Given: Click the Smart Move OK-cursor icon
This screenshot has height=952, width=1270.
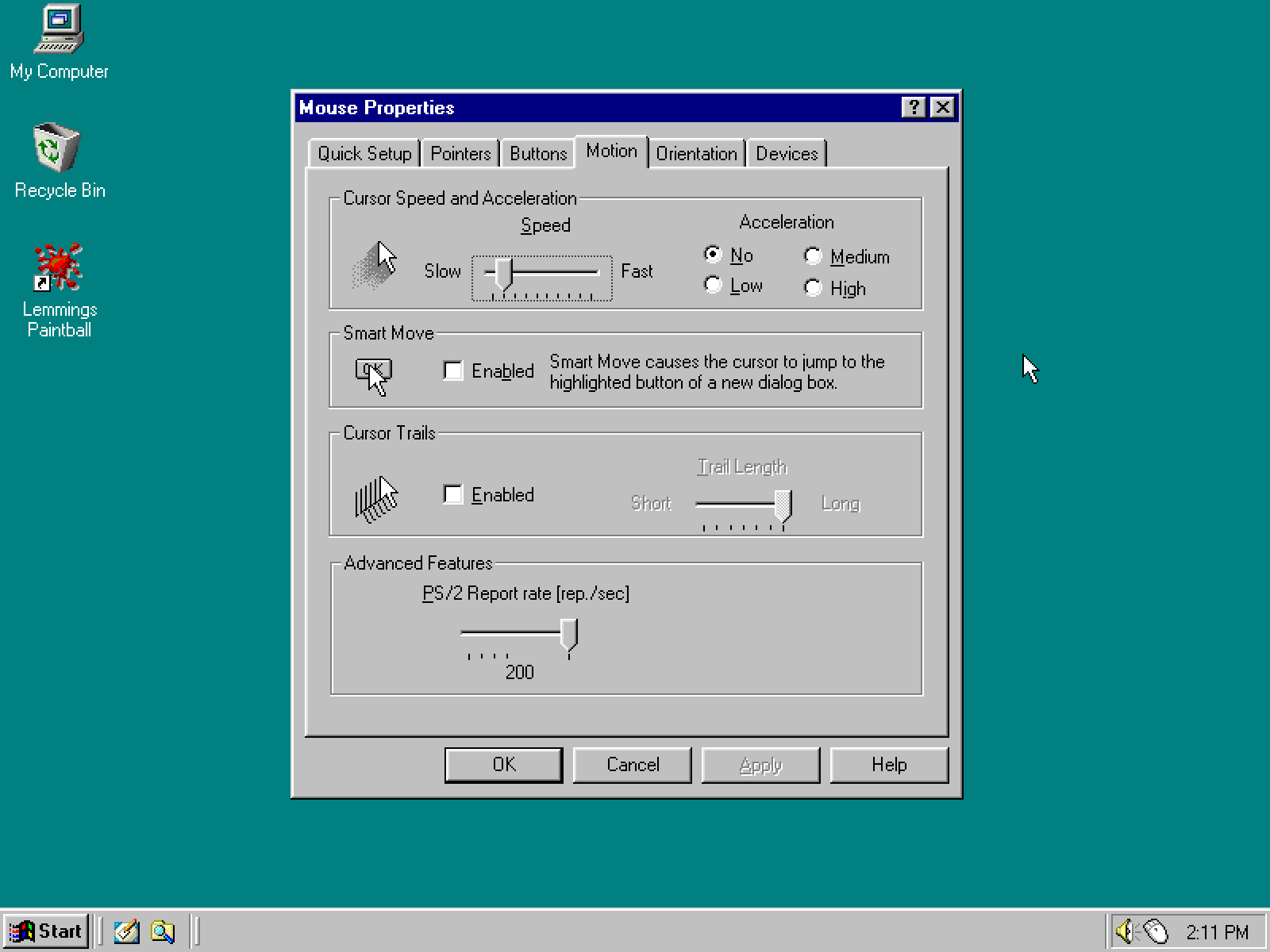Looking at the screenshot, I should click(x=373, y=377).
